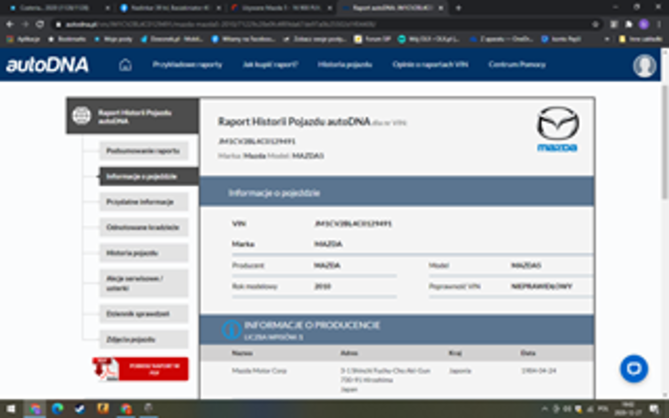Click the VIN value in information table

click(x=353, y=224)
